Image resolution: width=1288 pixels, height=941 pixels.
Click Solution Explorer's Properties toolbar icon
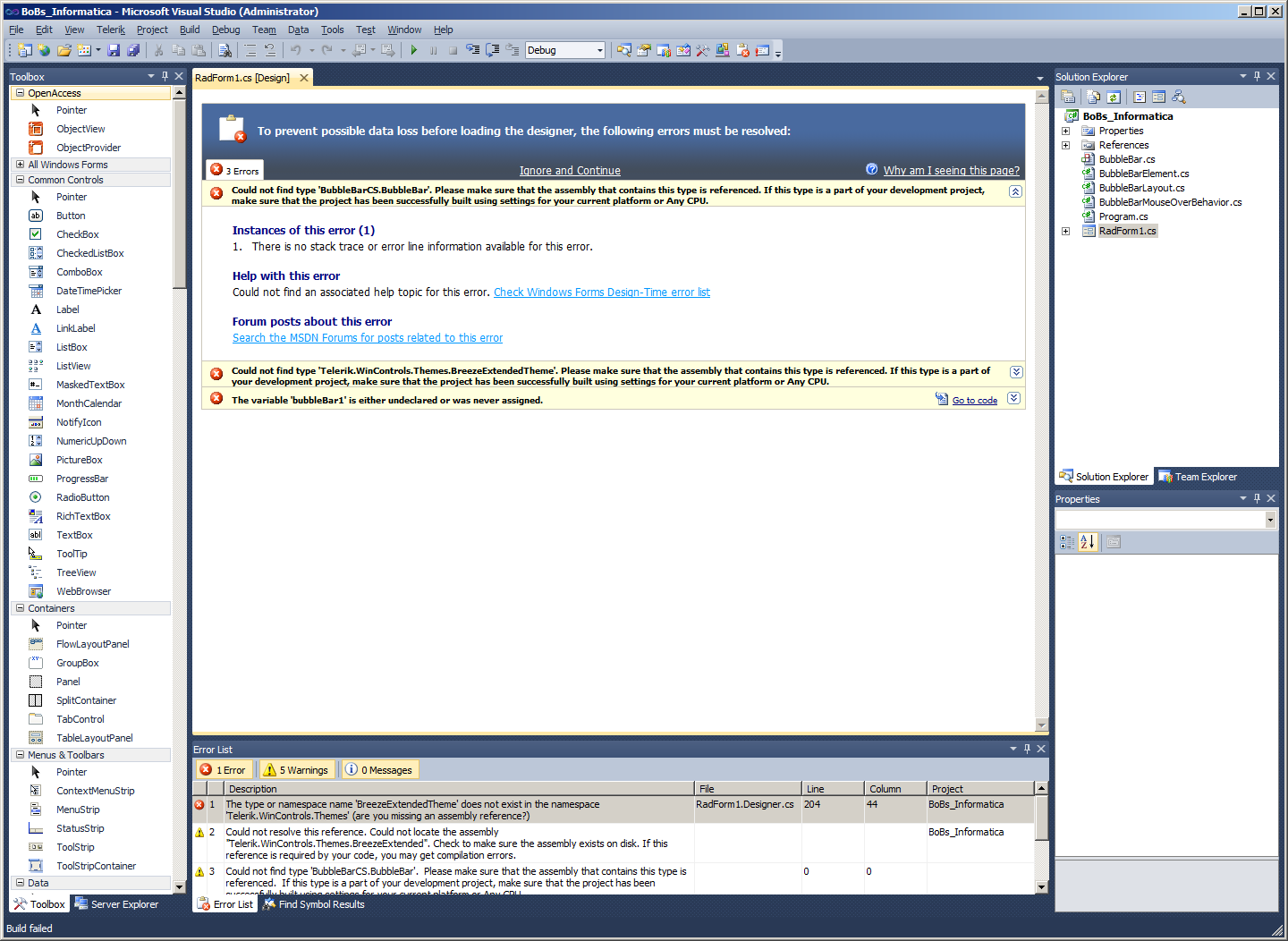pos(1068,97)
